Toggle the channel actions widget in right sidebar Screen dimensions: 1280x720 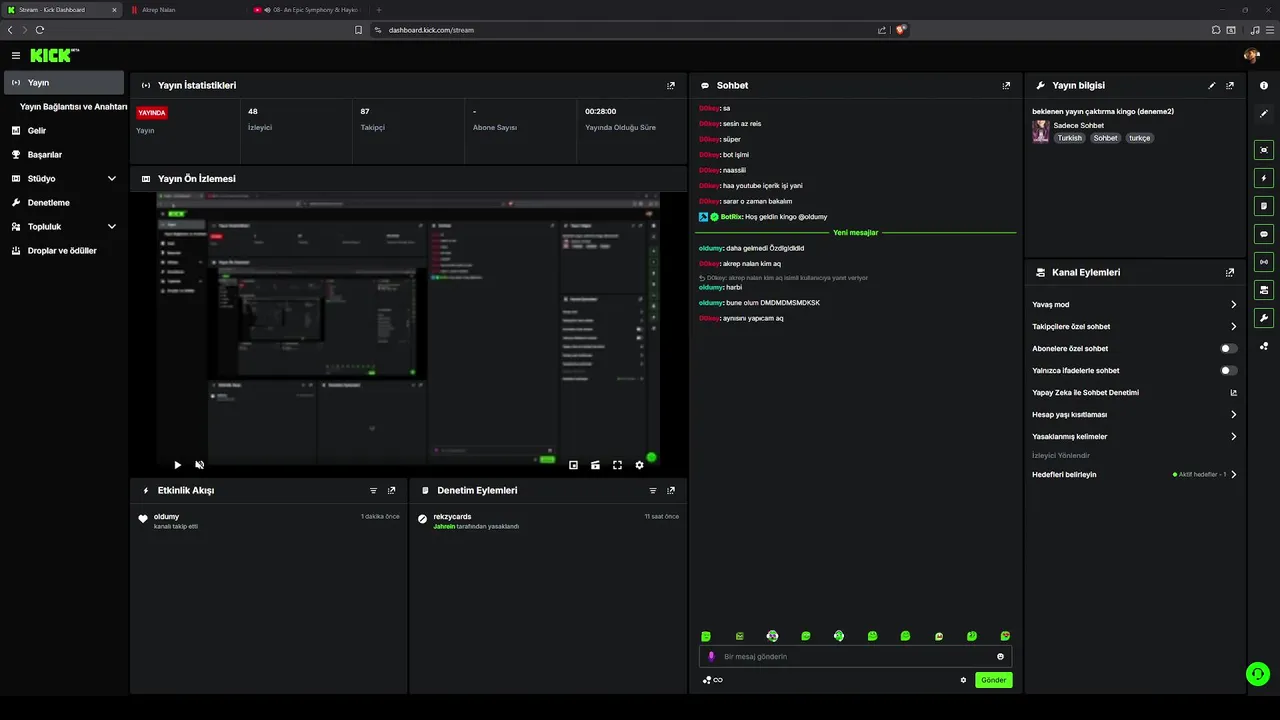coord(1264,290)
